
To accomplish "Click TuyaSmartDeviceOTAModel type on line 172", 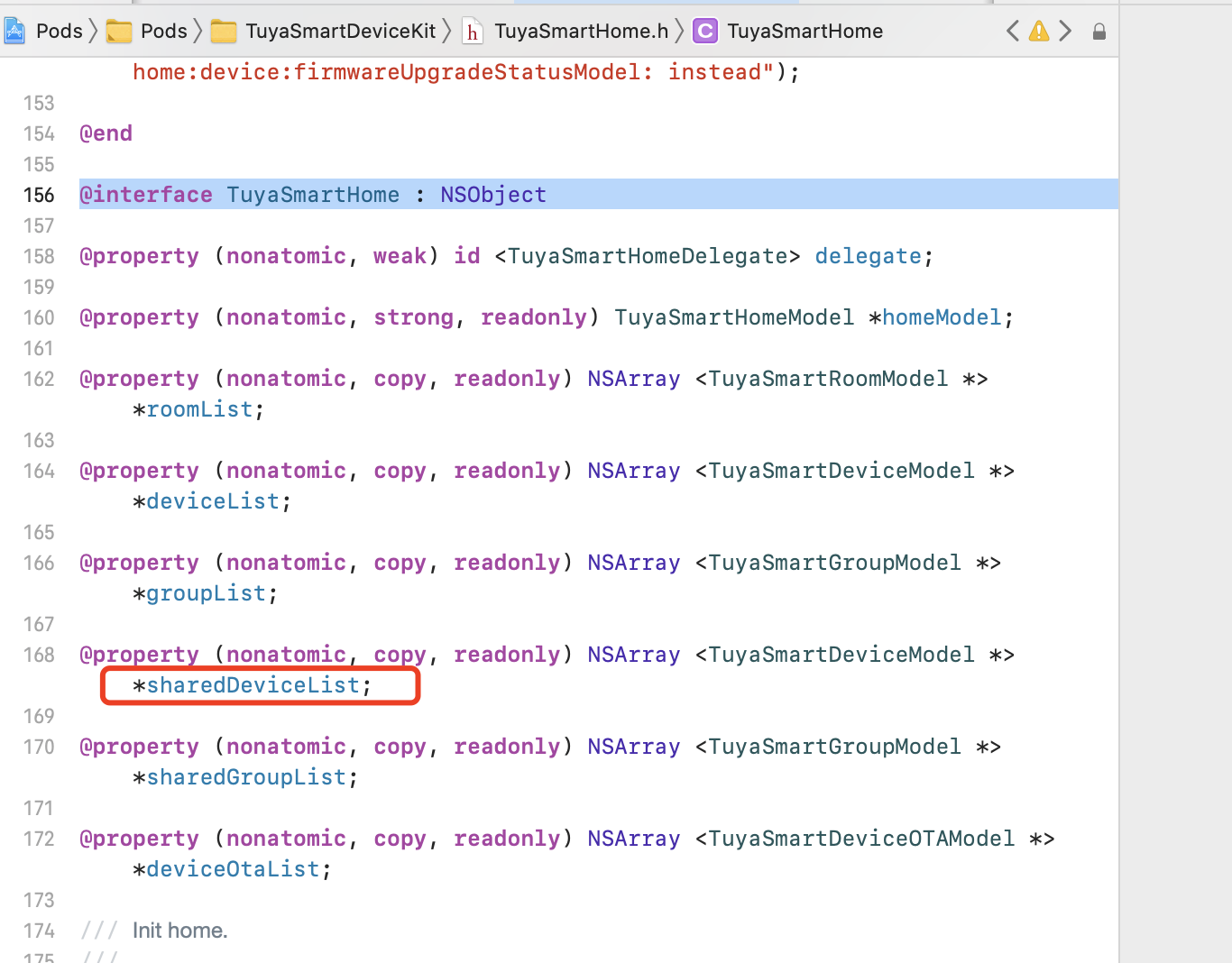I will [861, 839].
